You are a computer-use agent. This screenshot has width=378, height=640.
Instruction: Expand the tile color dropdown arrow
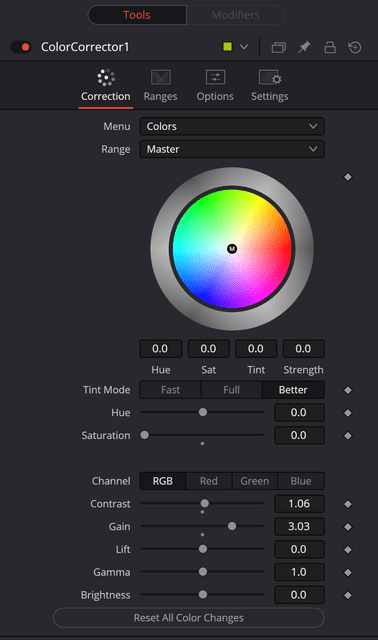pos(244,47)
